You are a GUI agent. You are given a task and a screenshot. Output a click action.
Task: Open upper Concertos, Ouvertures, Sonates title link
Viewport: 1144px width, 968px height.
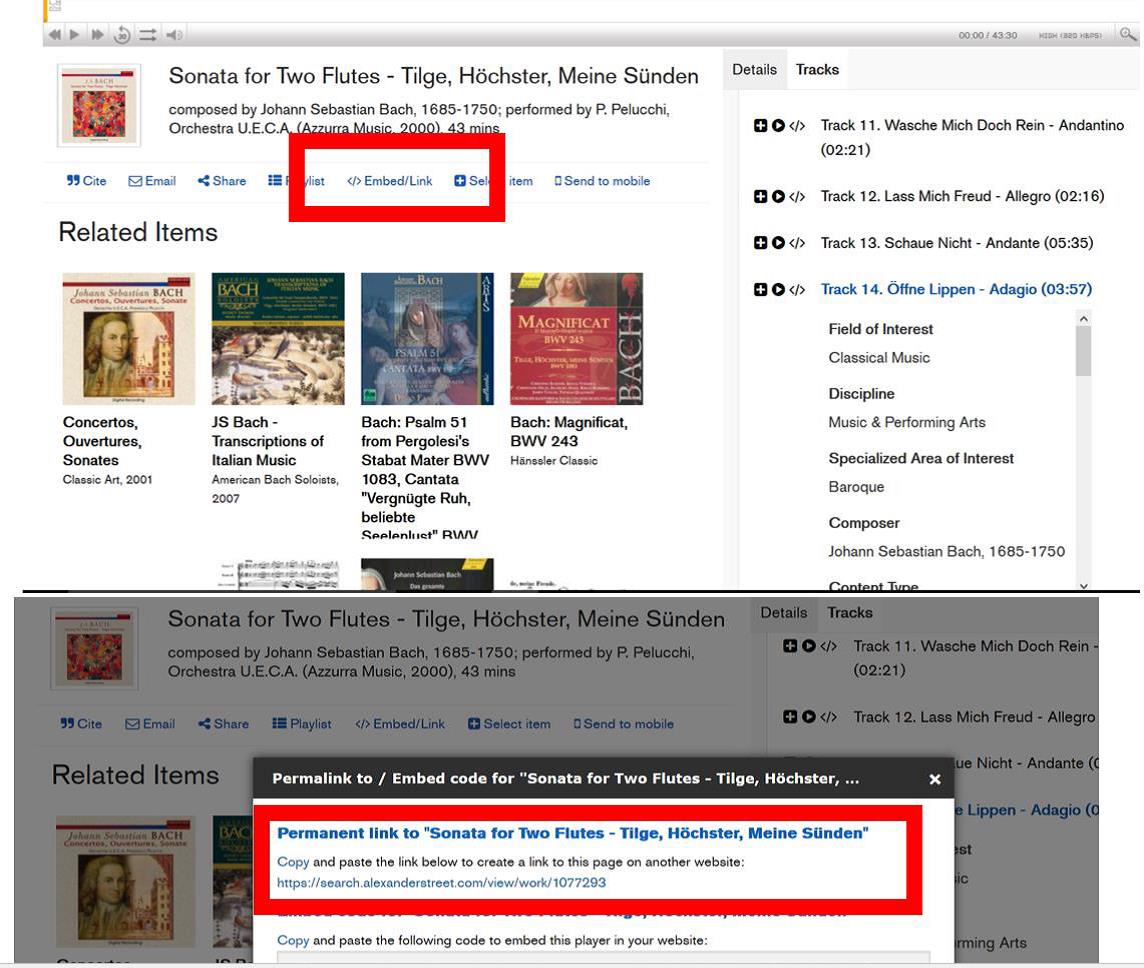102,441
